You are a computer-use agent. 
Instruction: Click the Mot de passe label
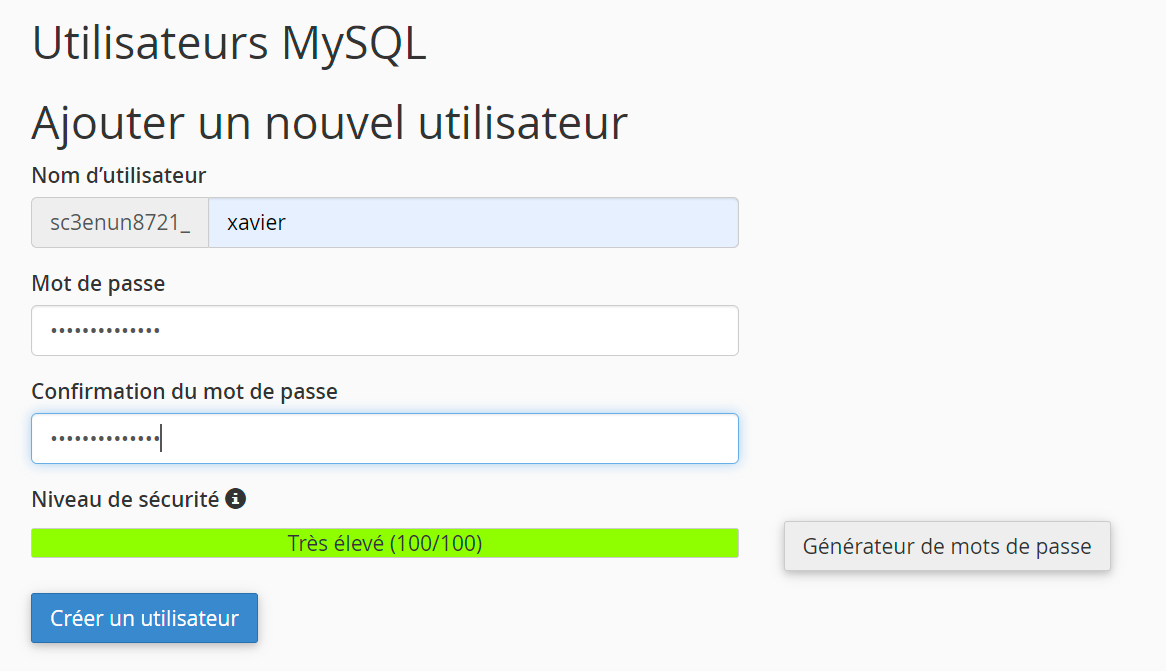point(98,284)
